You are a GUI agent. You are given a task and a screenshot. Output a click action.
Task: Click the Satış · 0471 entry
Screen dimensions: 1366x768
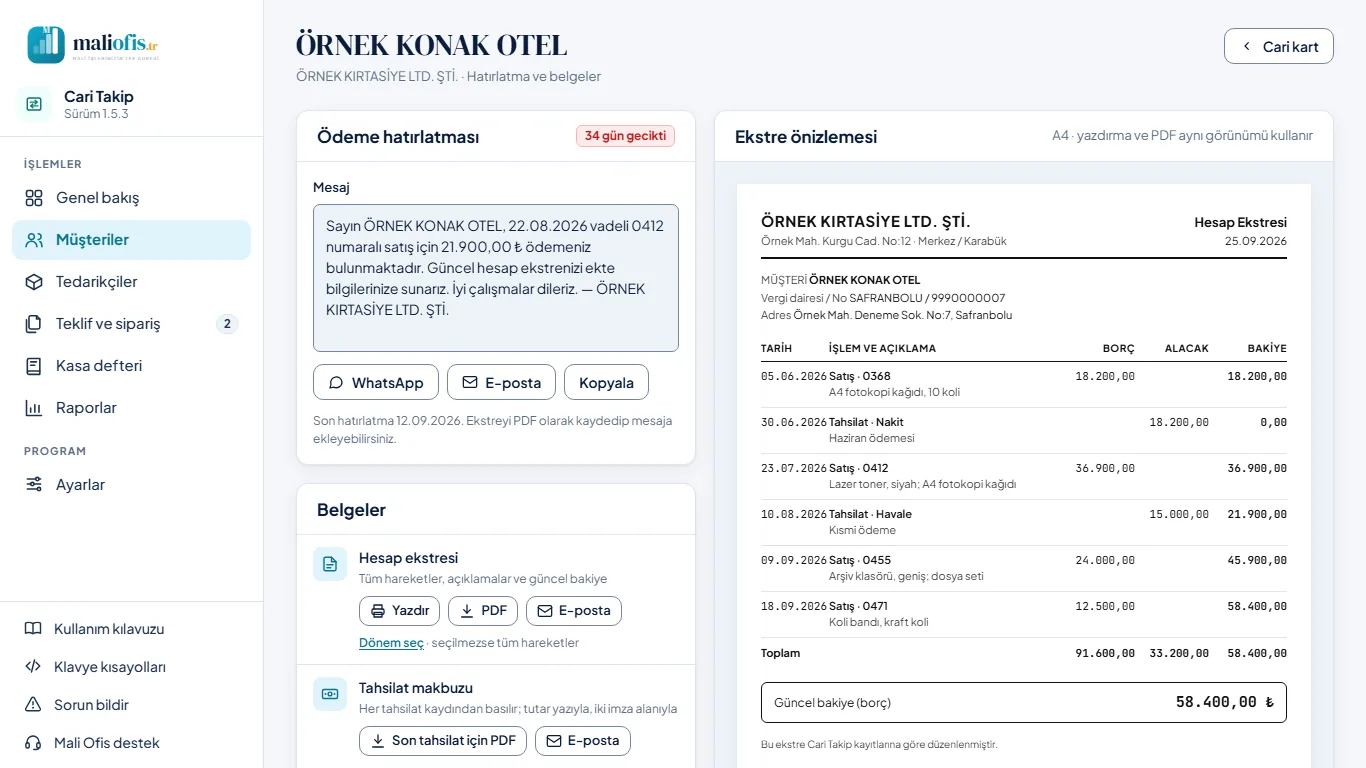coord(1024,614)
